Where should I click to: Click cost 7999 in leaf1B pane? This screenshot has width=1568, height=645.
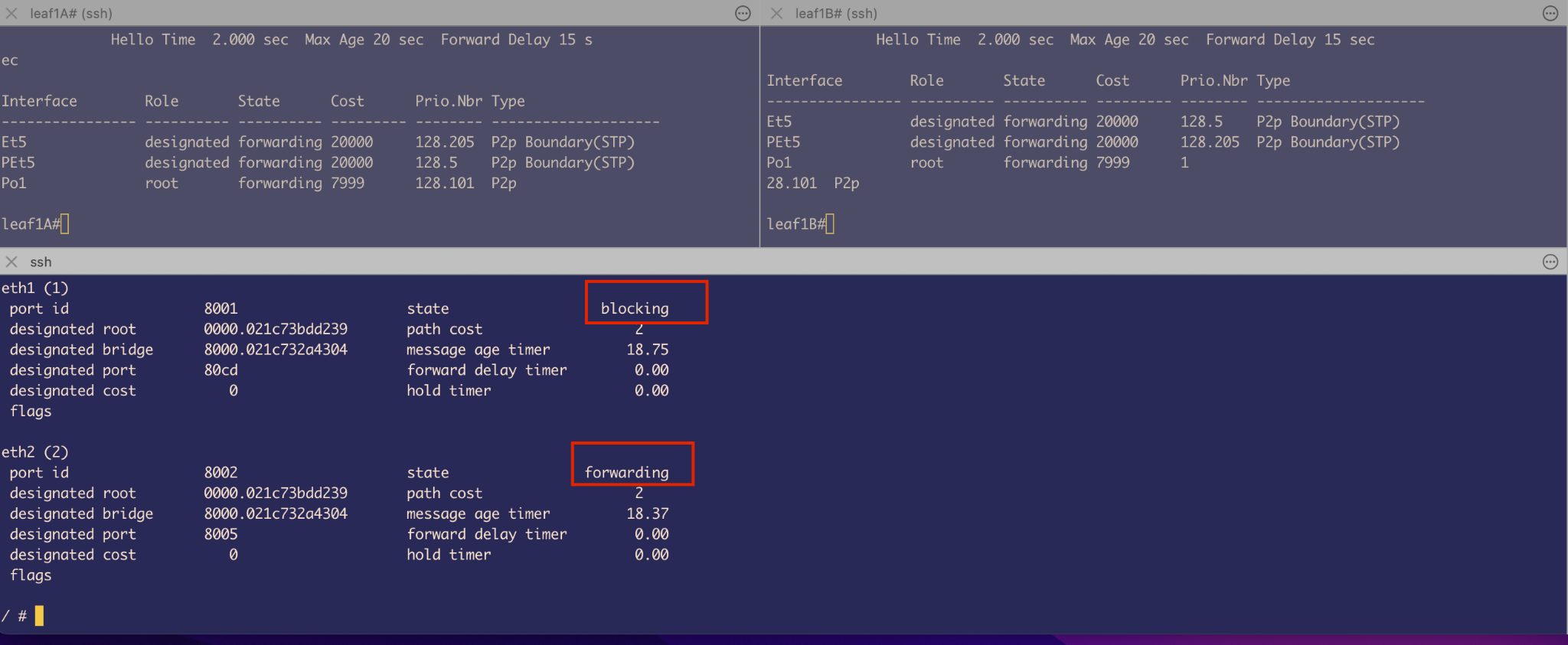1112,162
